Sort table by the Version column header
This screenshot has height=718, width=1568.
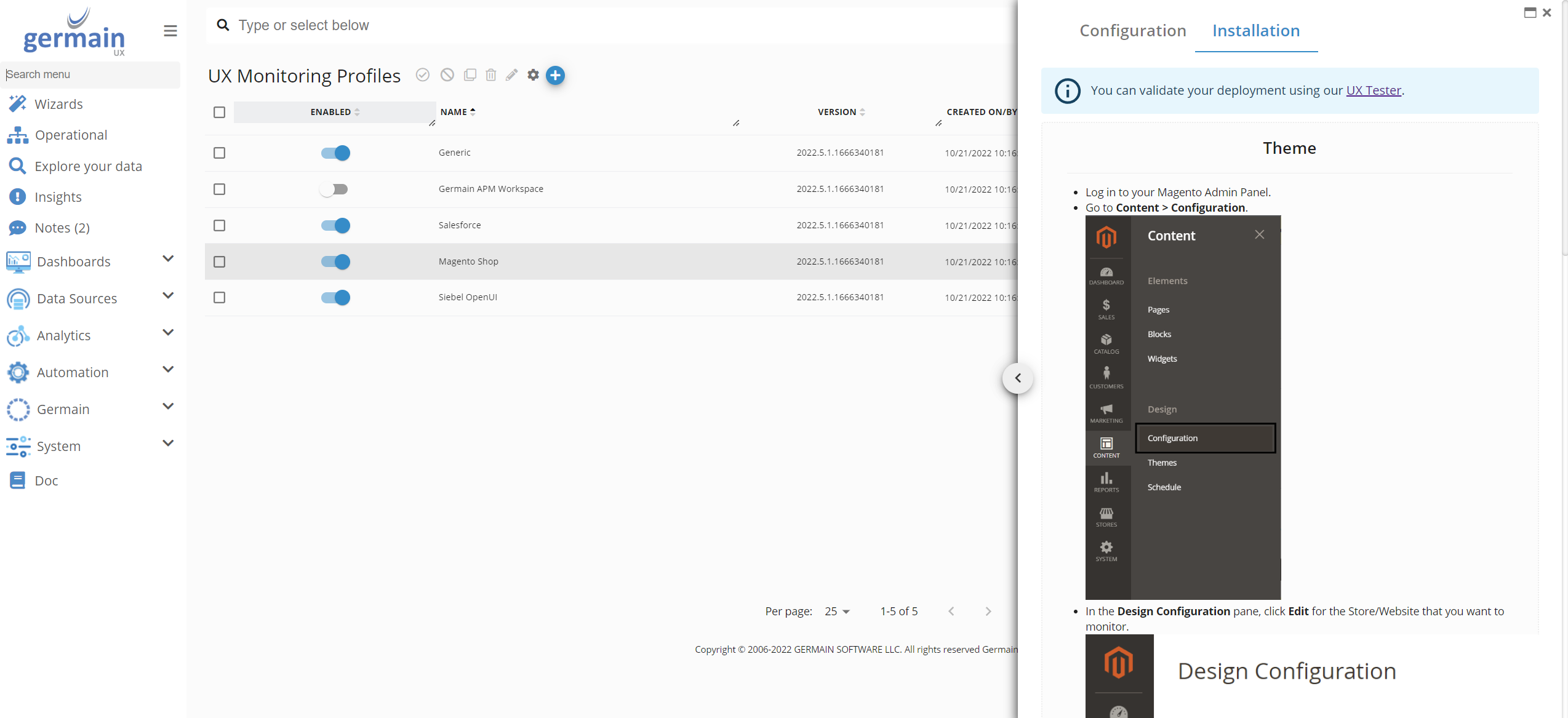(x=837, y=112)
